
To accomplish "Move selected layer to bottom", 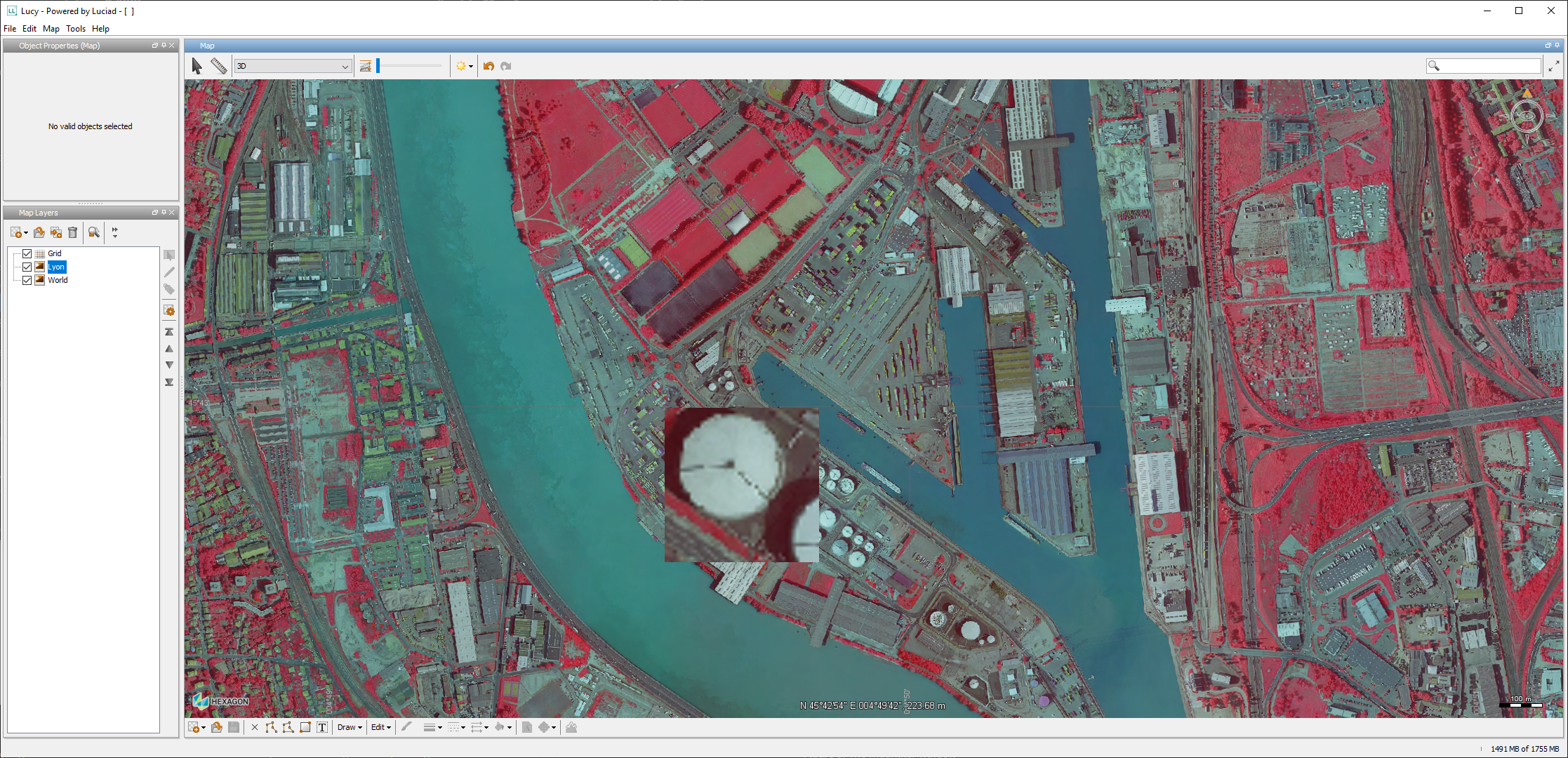I will pos(169,383).
